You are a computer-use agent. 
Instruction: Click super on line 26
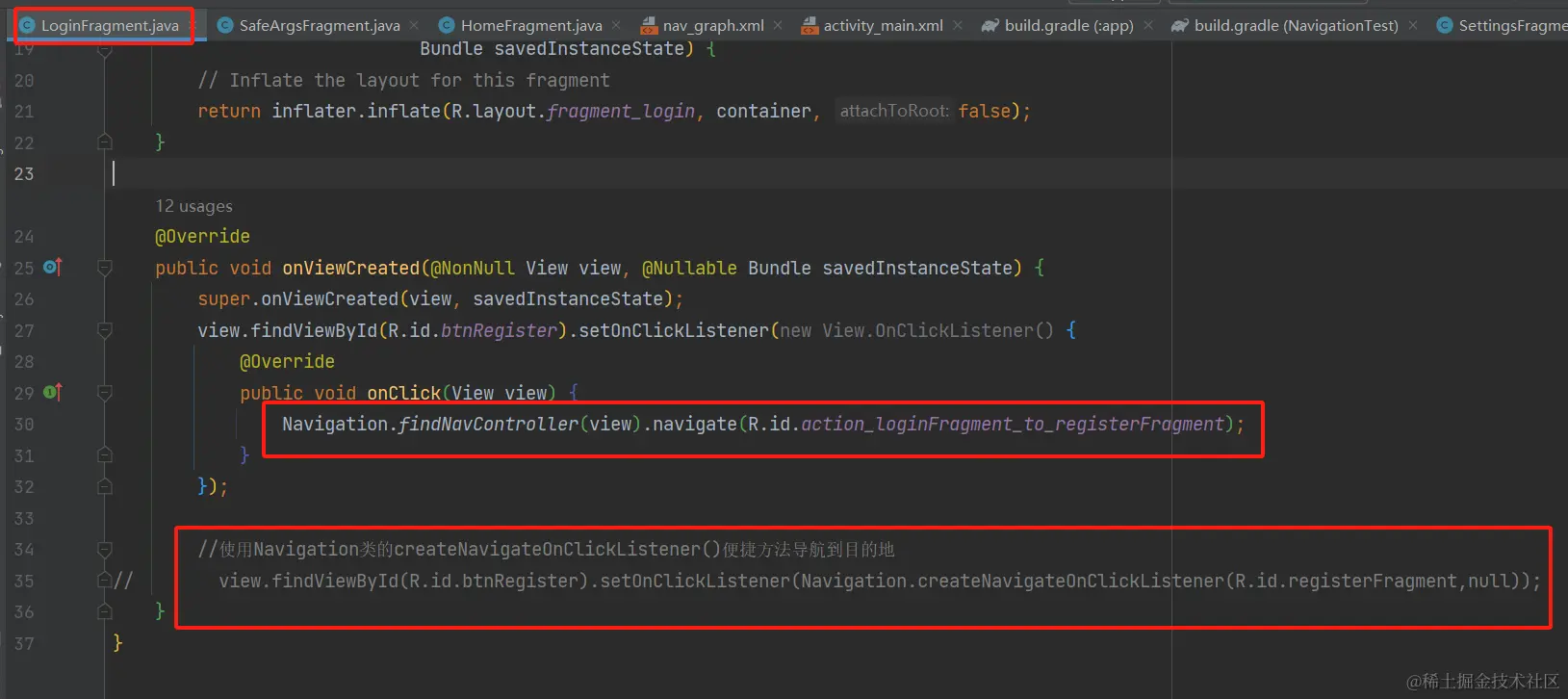click(224, 299)
